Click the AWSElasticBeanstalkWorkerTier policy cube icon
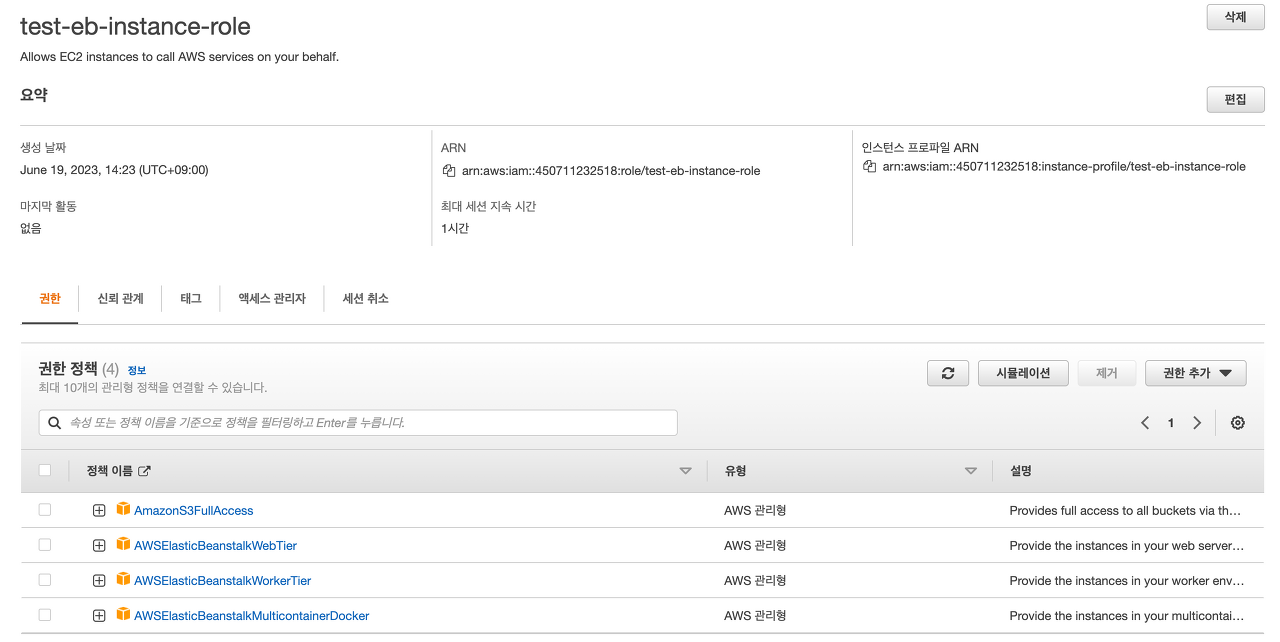Image resolution: width=1280 pixels, height=642 pixels. click(x=124, y=579)
